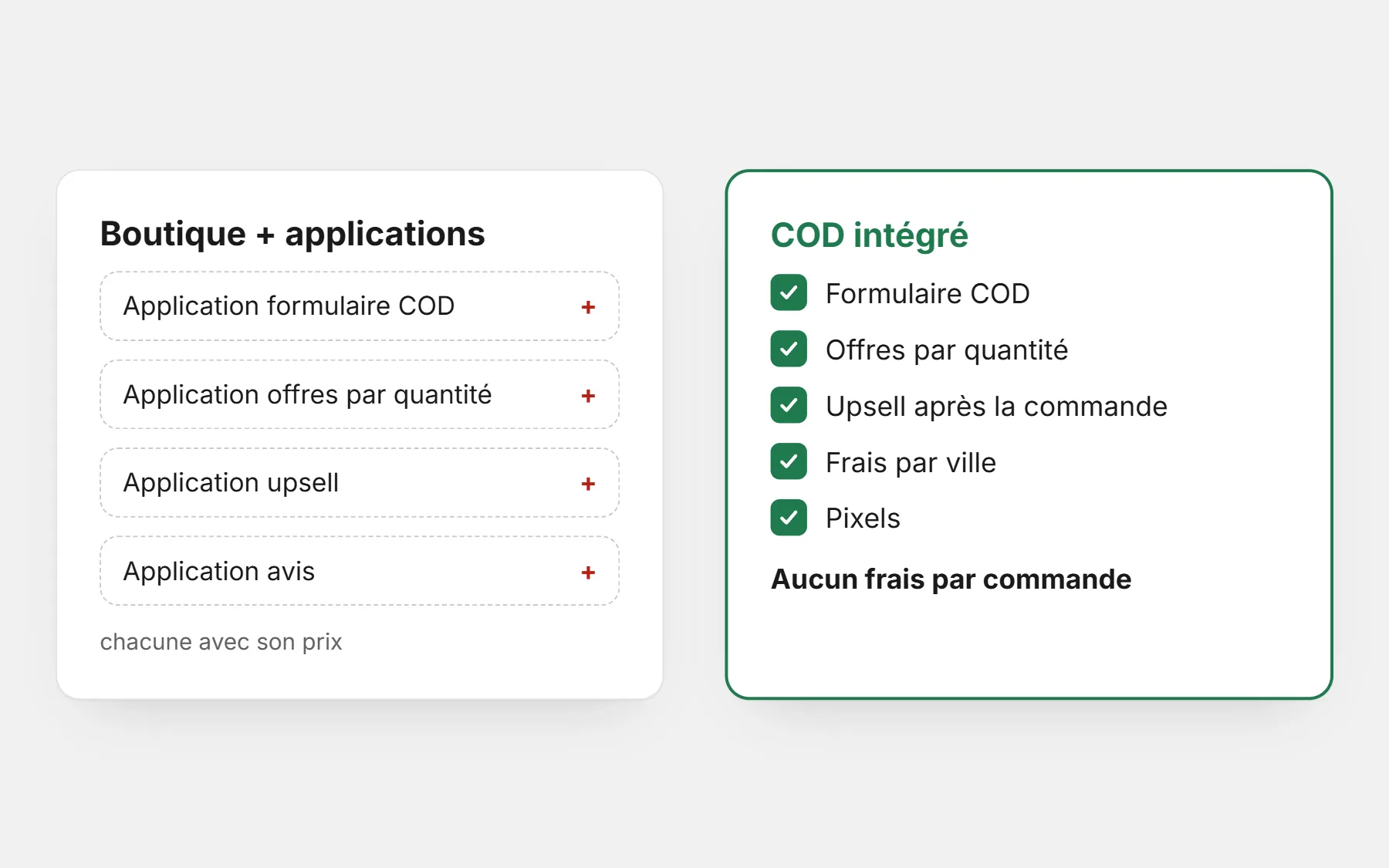The image size is (1389, 868).
Task: Select the 'Application offres par quantité' text
Action: pyautogui.click(x=307, y=395)
